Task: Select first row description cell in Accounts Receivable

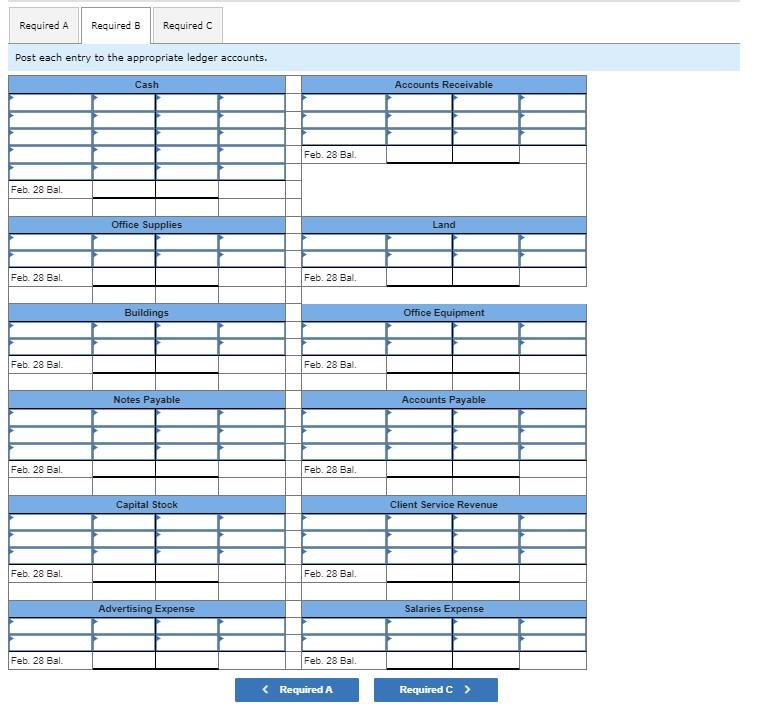Action: pyautogui.click(x=344, y=103)
